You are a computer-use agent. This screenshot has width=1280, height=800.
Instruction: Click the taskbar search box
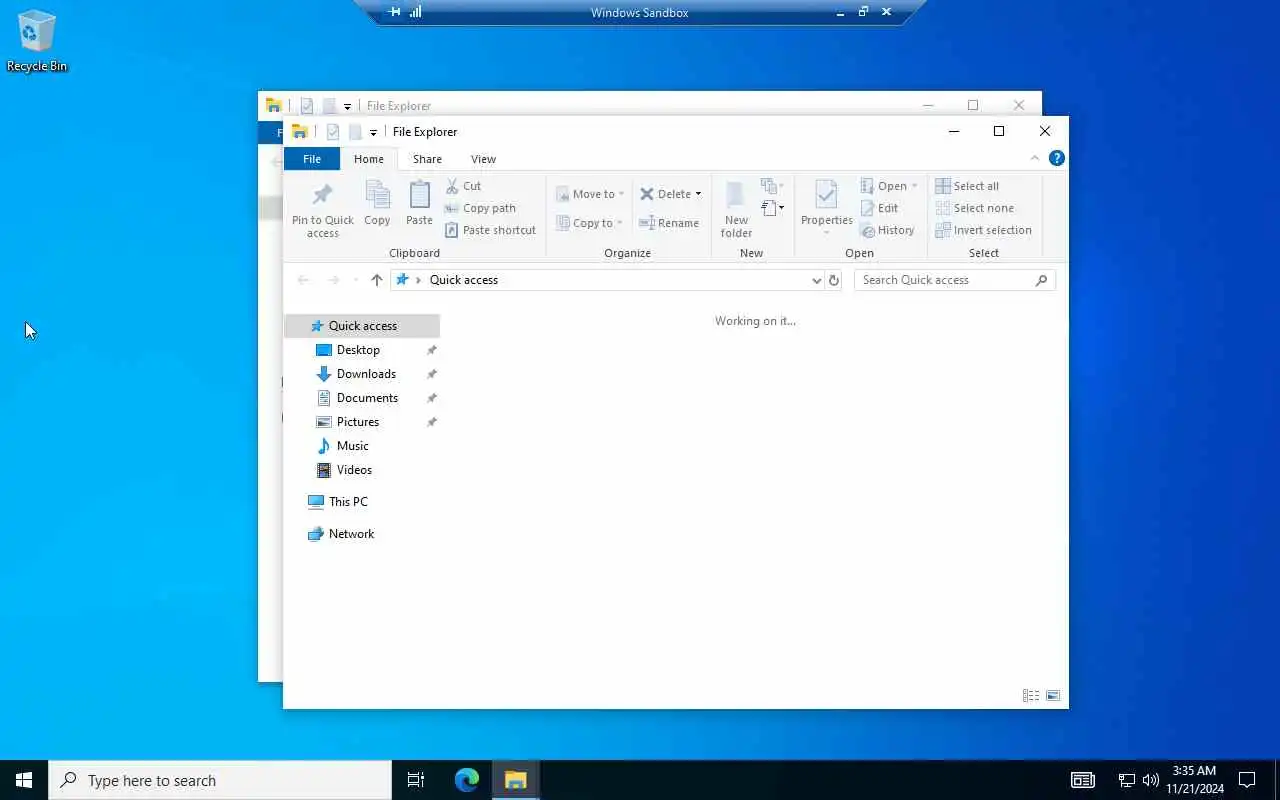pos(220,780)
